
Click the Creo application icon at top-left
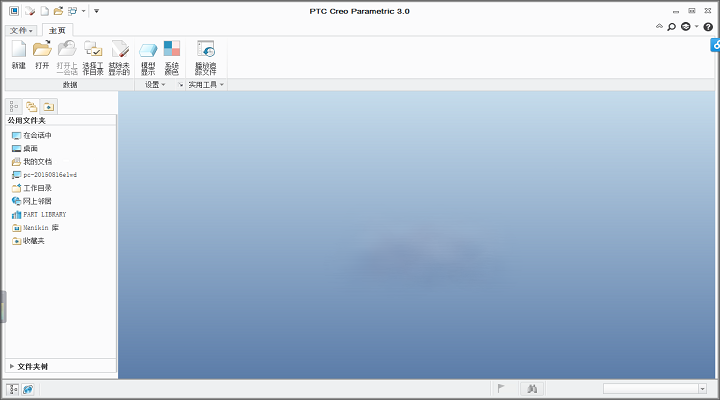(x=14, y=11)
